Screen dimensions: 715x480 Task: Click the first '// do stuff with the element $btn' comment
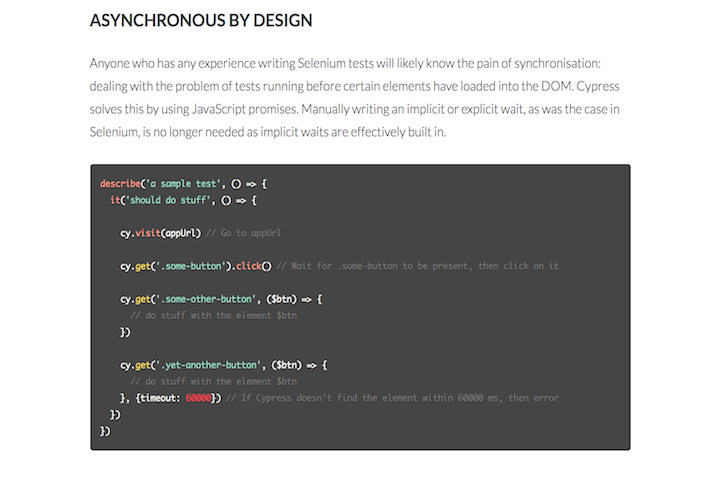tap(213, 315)
